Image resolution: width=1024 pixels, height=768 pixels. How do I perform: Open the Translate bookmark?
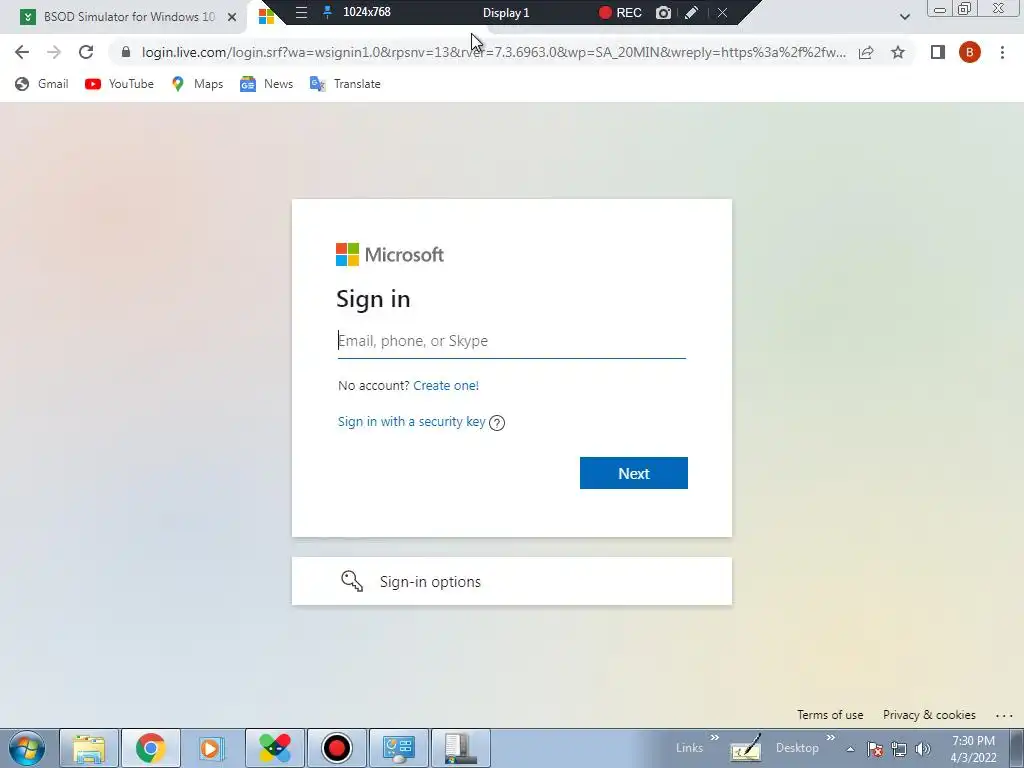click(345, 84)
